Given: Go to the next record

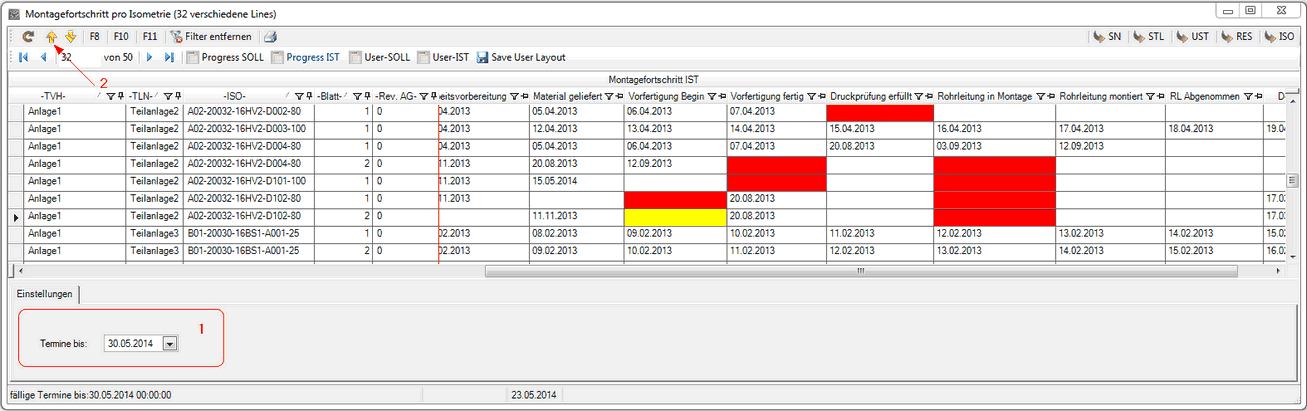Looking at the screenshot, I should 150,58.
